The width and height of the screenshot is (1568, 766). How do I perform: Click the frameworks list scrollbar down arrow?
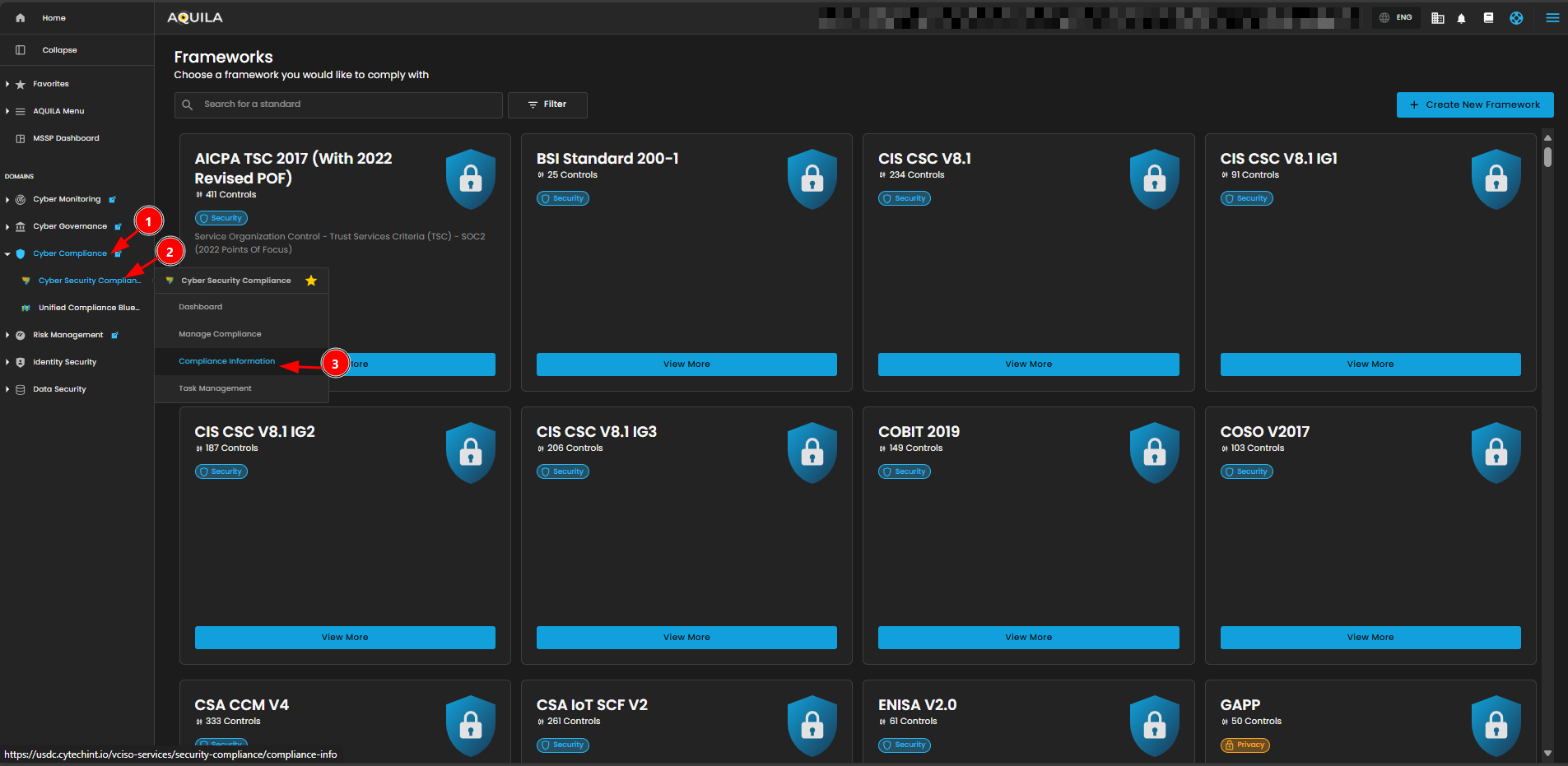(1547, 753)
